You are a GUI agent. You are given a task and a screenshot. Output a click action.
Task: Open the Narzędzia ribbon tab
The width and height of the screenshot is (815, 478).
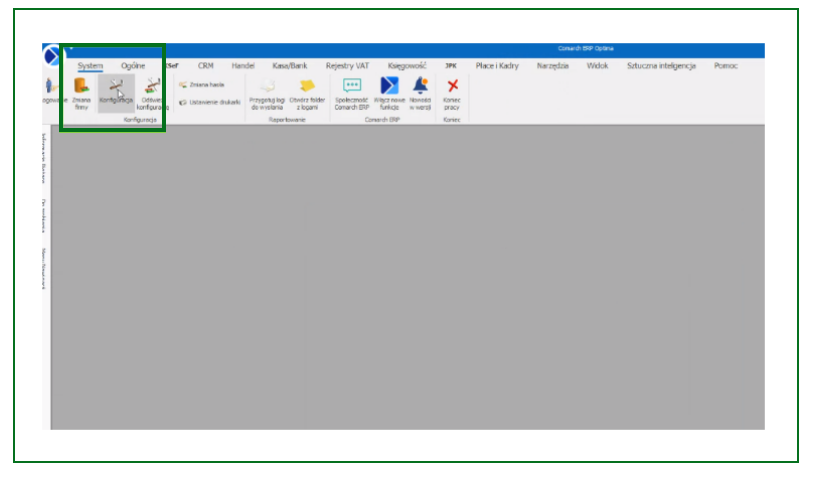[553, 66]
